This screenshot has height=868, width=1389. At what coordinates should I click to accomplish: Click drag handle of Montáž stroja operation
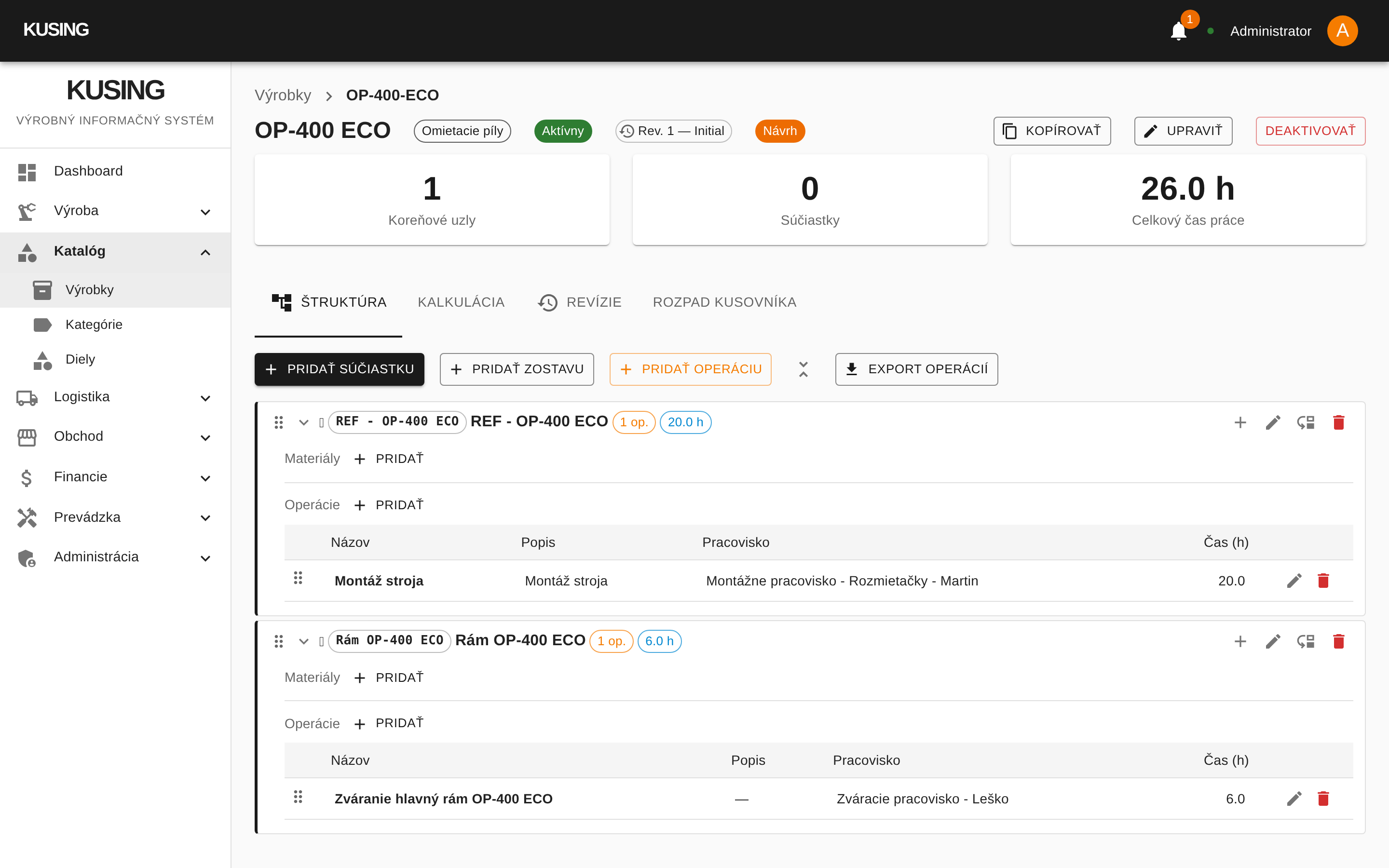tap(298, 578)
